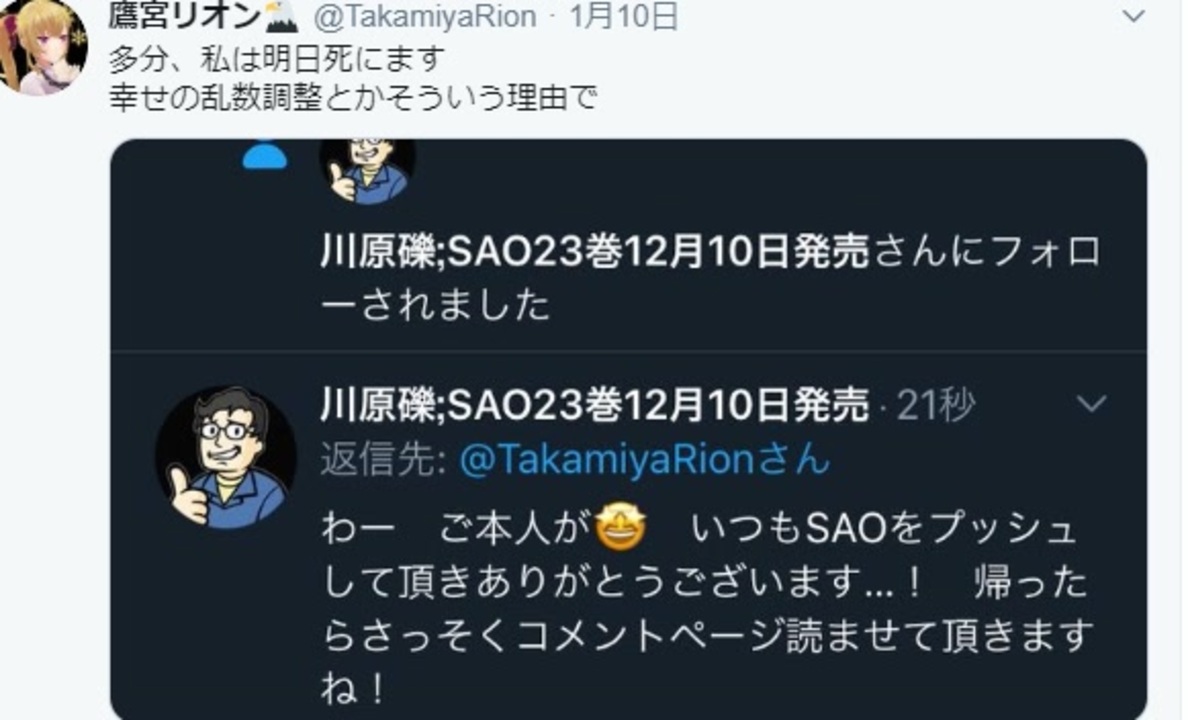
Task: Click the tweet line 幸せの乱数調整とかそういう理由で
Action: click(353, 98)
